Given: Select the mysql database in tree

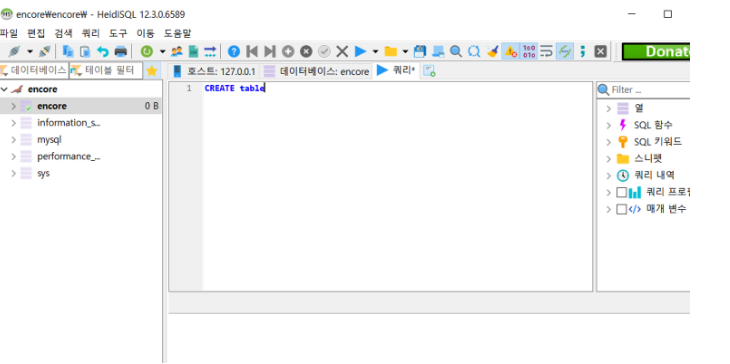Looking at the screenshot, I should [x=49, y=140].
